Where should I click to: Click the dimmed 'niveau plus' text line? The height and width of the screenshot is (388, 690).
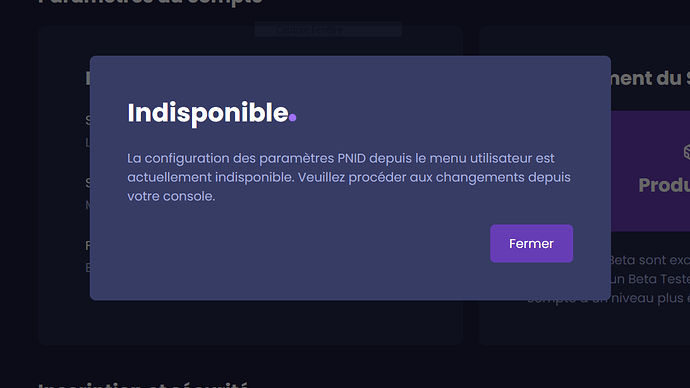(647, 298)
